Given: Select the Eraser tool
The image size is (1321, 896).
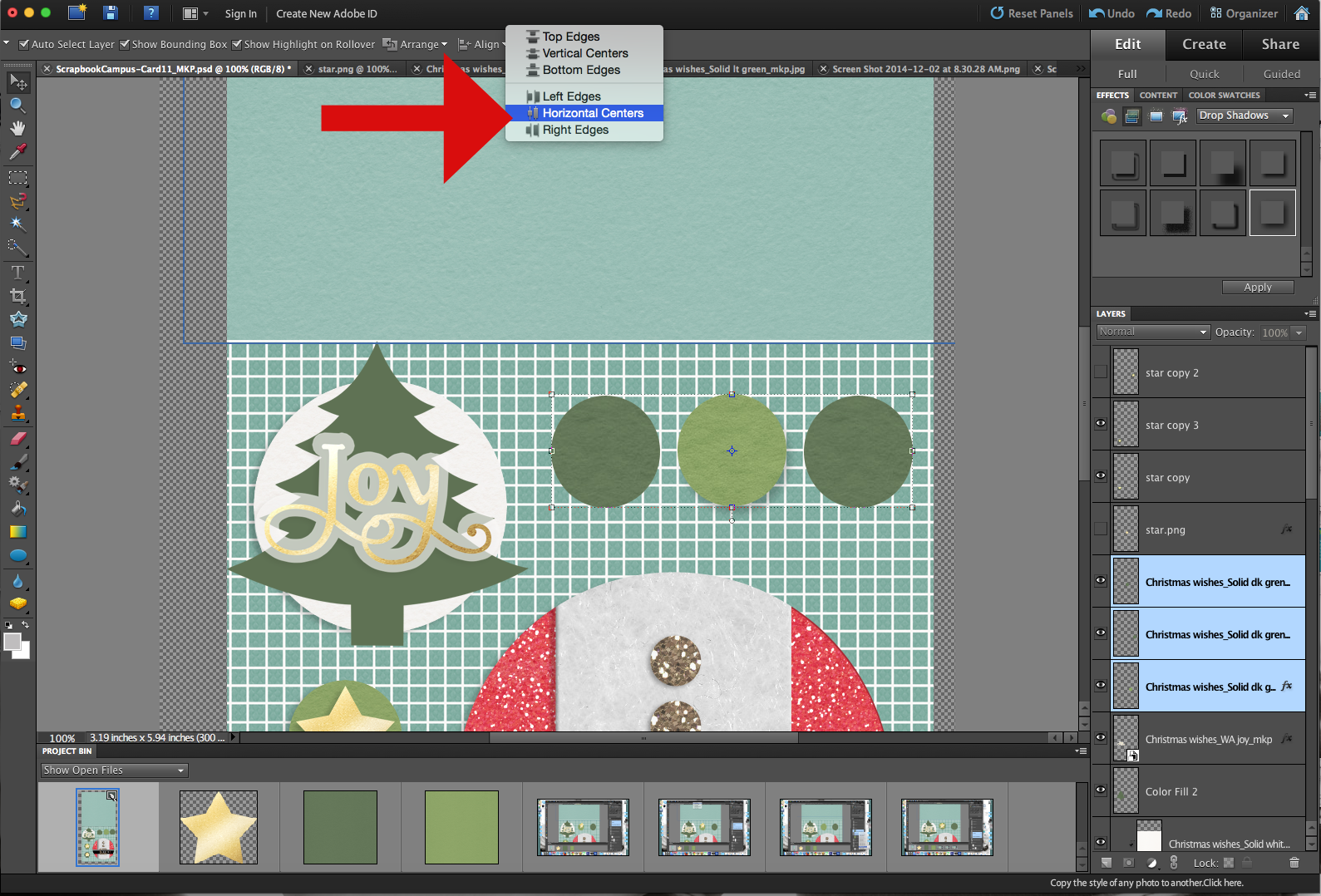Looking at the screenshot, I should pyautogui.click(x=17, y=439).
